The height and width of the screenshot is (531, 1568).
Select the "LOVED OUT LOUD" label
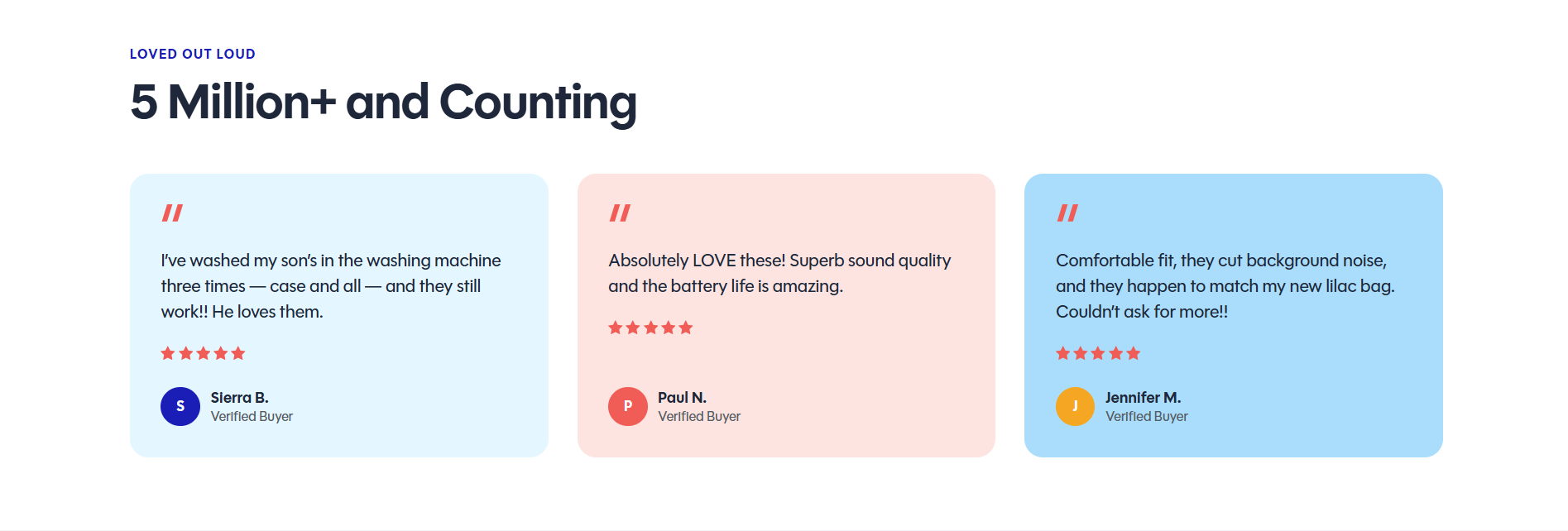pos(193,54)
